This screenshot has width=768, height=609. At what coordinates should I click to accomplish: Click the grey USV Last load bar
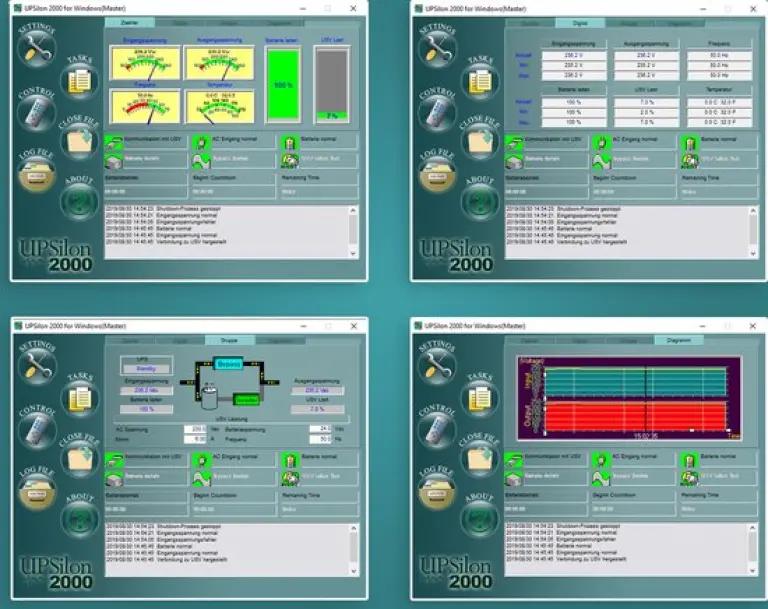tap(332, 84)
